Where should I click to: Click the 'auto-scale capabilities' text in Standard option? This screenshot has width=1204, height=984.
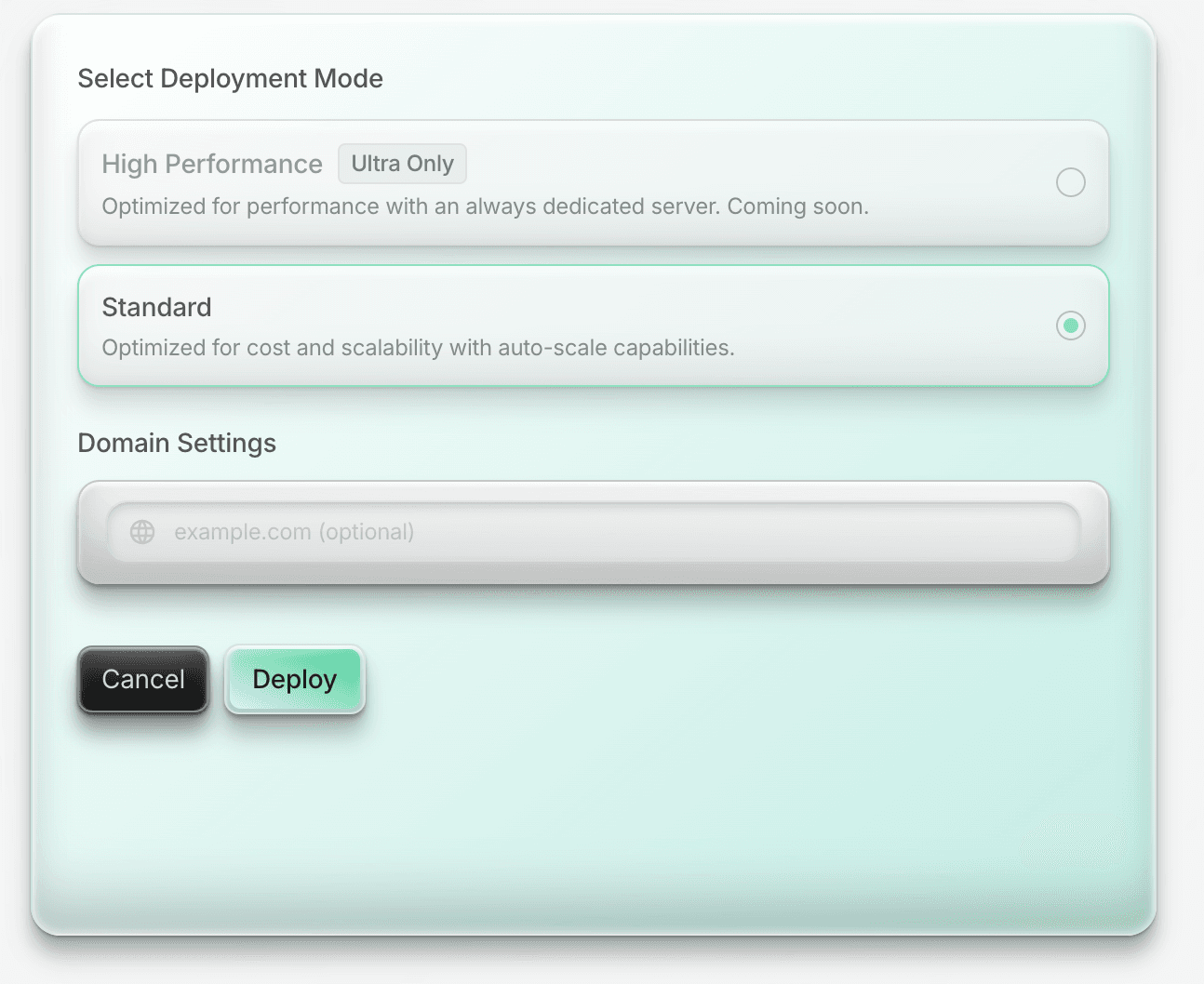[615, 348]
